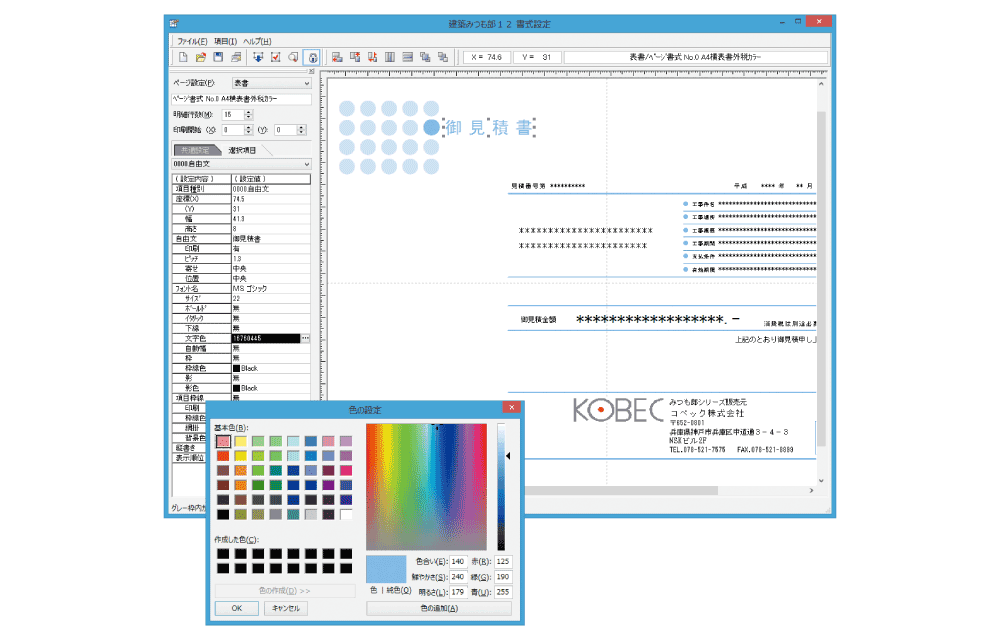Click the luminance slider triangle
1000x640 pixels.
click(x=508, y=456)
